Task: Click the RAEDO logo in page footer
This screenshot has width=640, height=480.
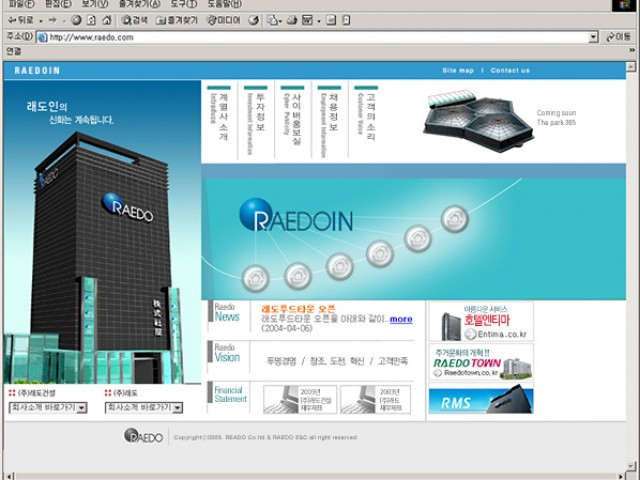Action: (x=144, y=436)
